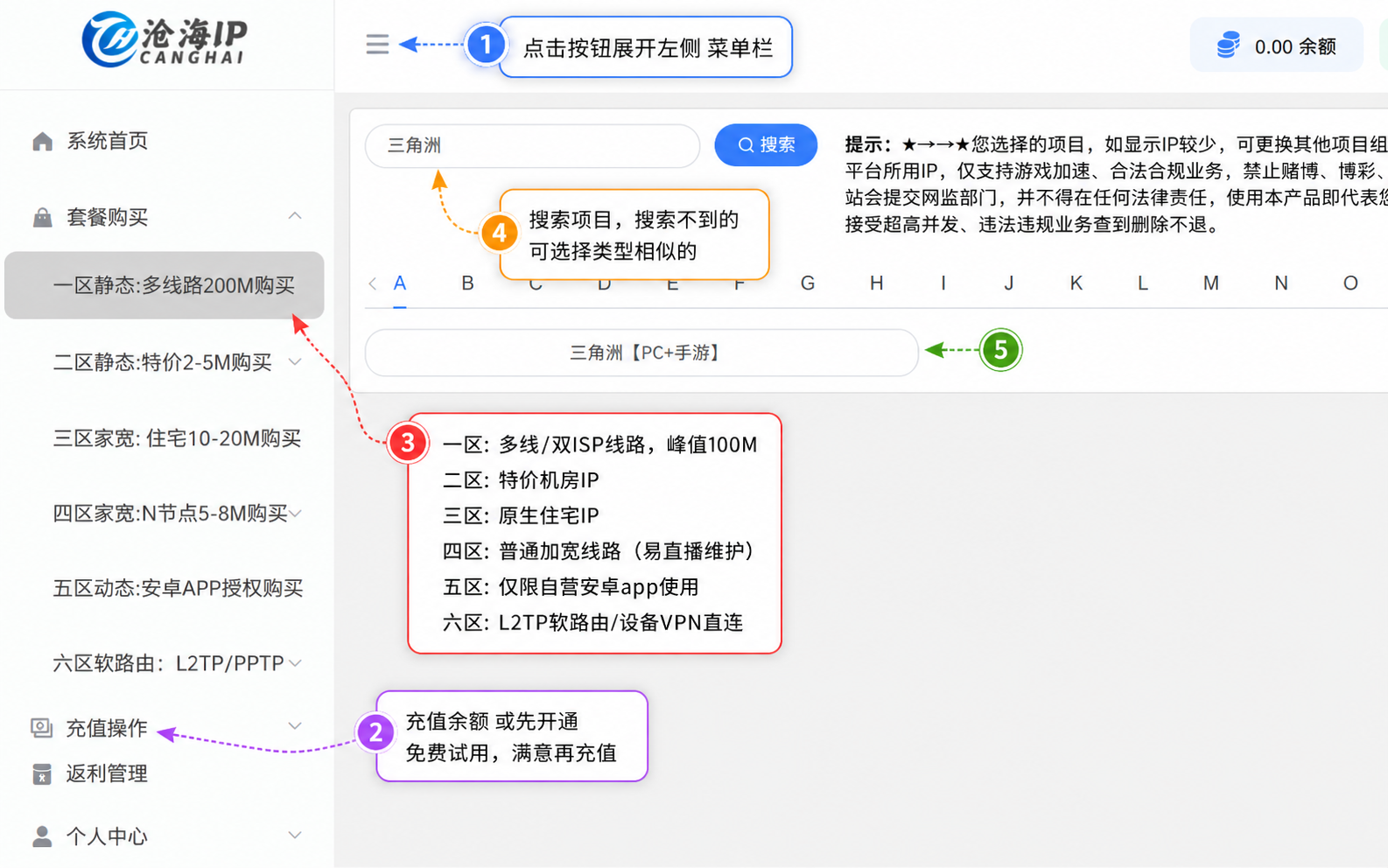The image size is (1388, 868).
Task: Collapse the 套餐购买 menu chevron
Action: pos(295,216)
